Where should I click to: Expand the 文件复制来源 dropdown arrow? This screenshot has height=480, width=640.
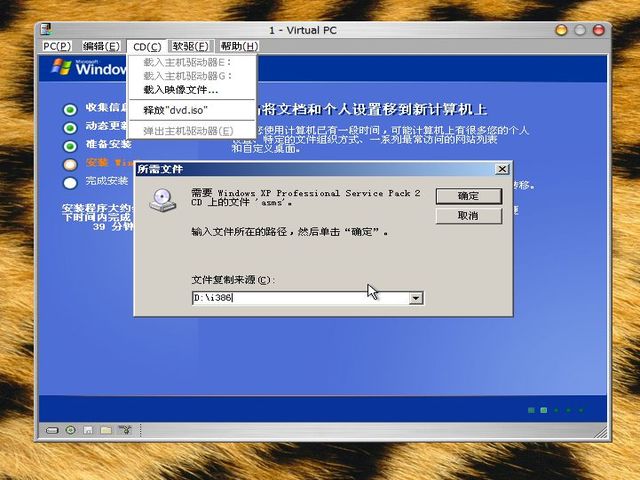(x=416, y=298)
